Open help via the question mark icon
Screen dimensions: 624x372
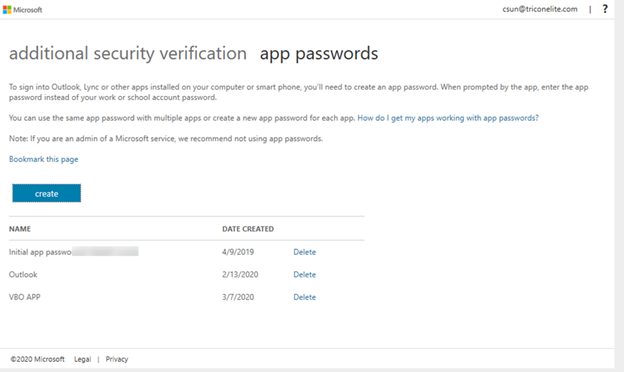coord(605,9)
